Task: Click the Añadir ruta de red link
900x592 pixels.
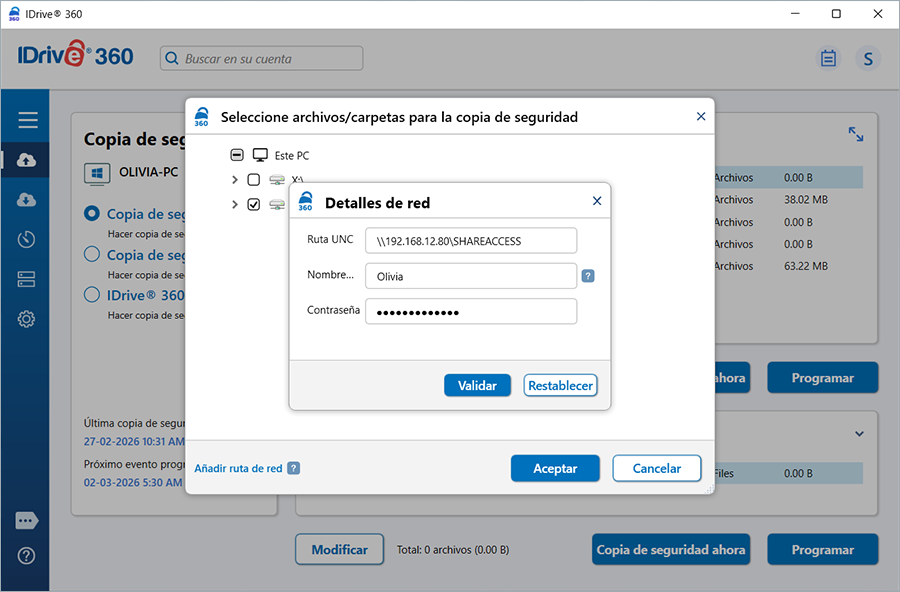Action: pyautogui.click(x=238, y=468)
